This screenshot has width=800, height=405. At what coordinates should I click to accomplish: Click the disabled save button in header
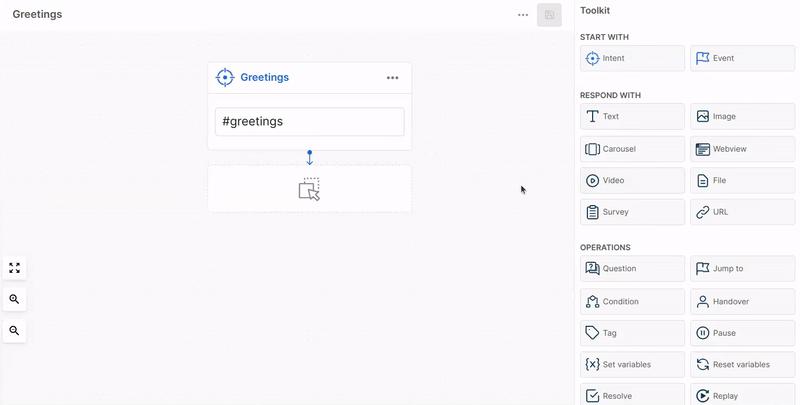click(x=549, y=15)
